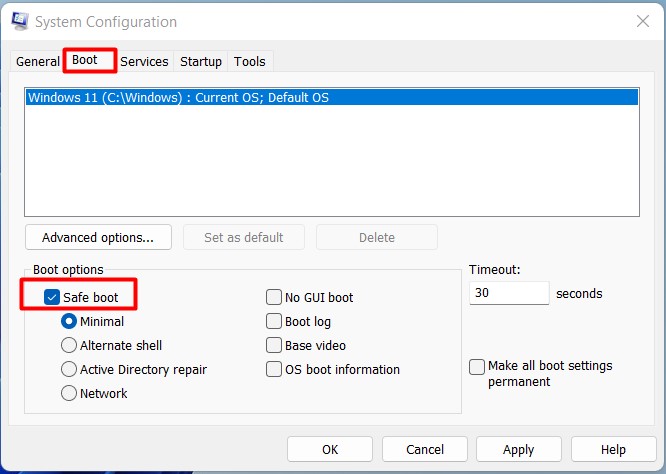Click the Timeout seconds field
The image size is (666, 474).
click(508, 293)
